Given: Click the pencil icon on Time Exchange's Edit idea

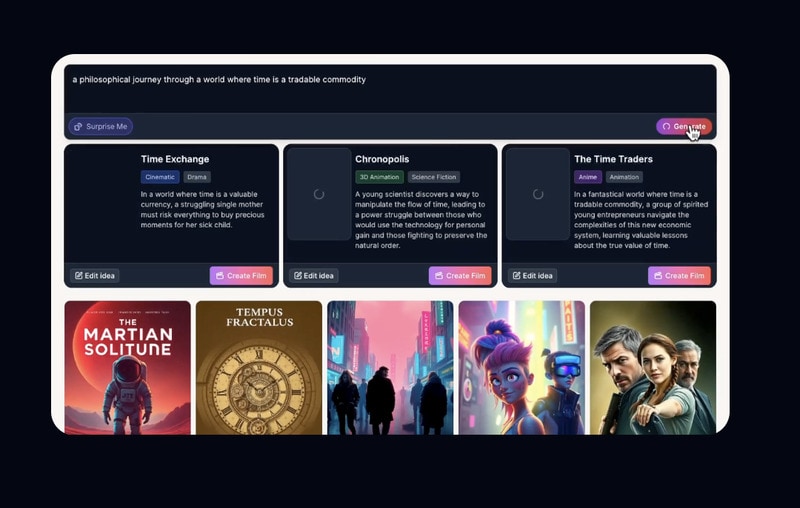Looking at the screenshot, I should 79,276.
